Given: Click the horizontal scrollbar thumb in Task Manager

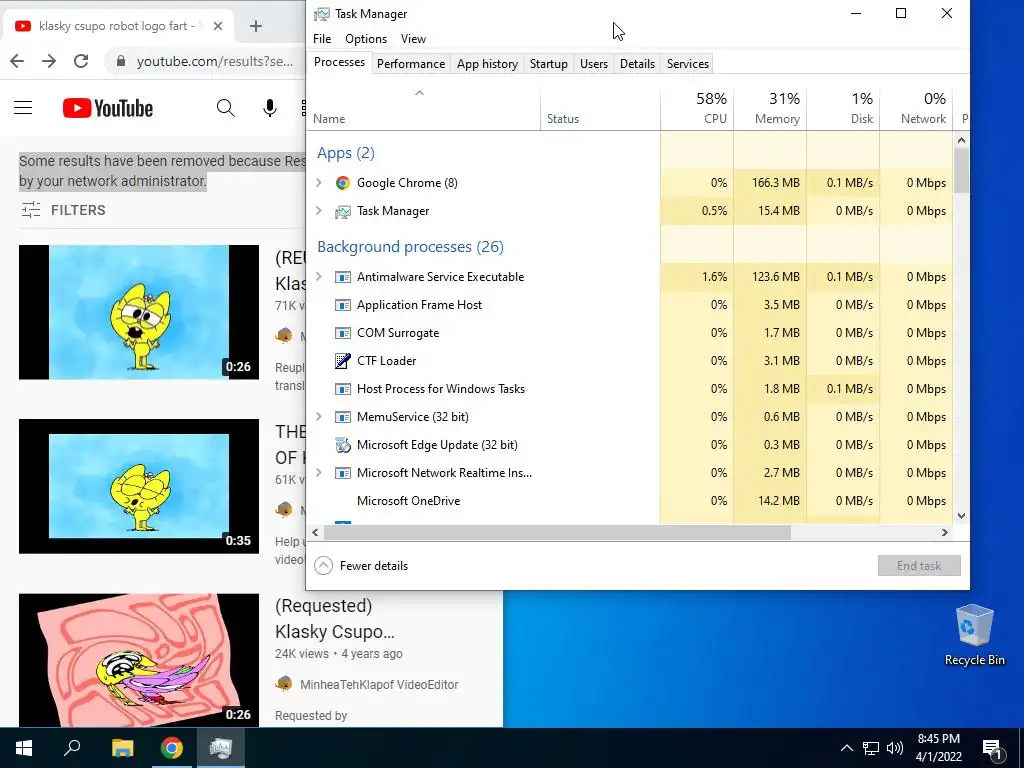Looking at the screenshot, I should (x=557, y=532).
